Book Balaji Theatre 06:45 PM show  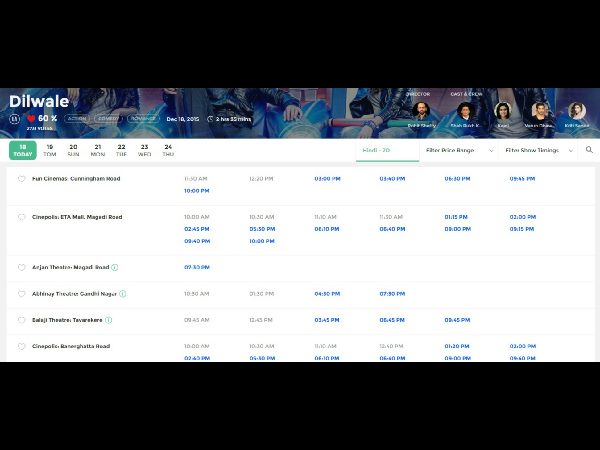(x=392, y=320)
